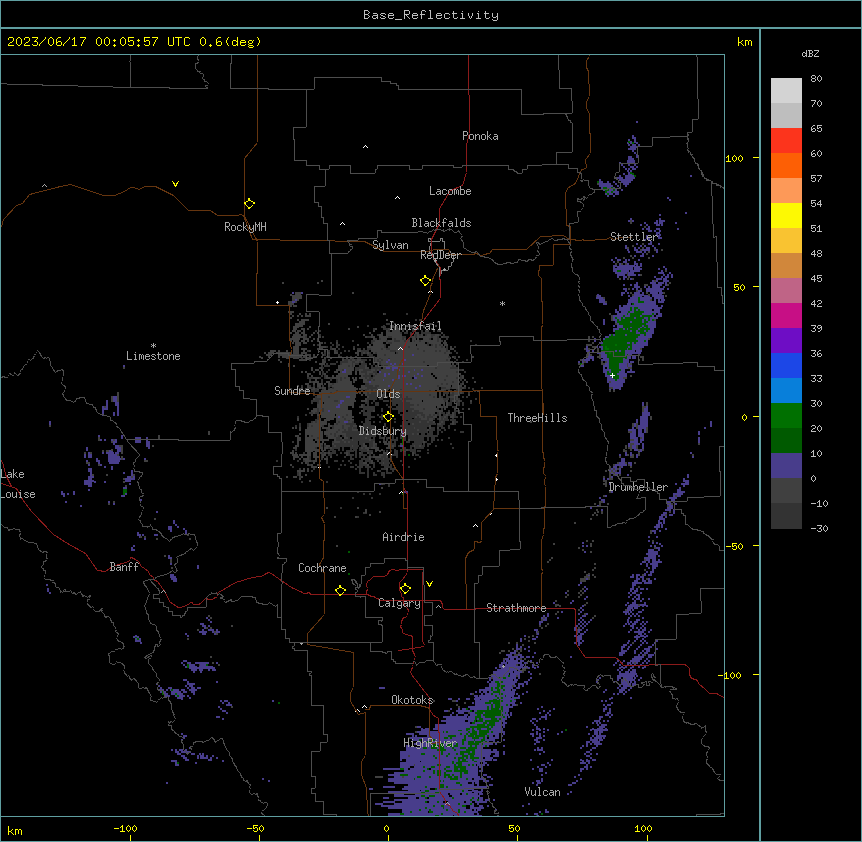Click the yellow diamond marker above Calgary label
This screenshot has height=842, width=862.
coord(405,589)
